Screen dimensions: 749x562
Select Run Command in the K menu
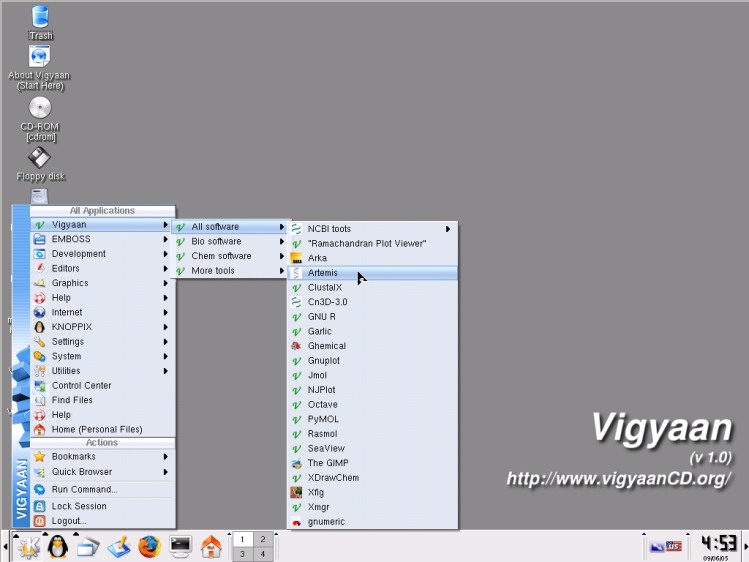[x=84, y=489]
